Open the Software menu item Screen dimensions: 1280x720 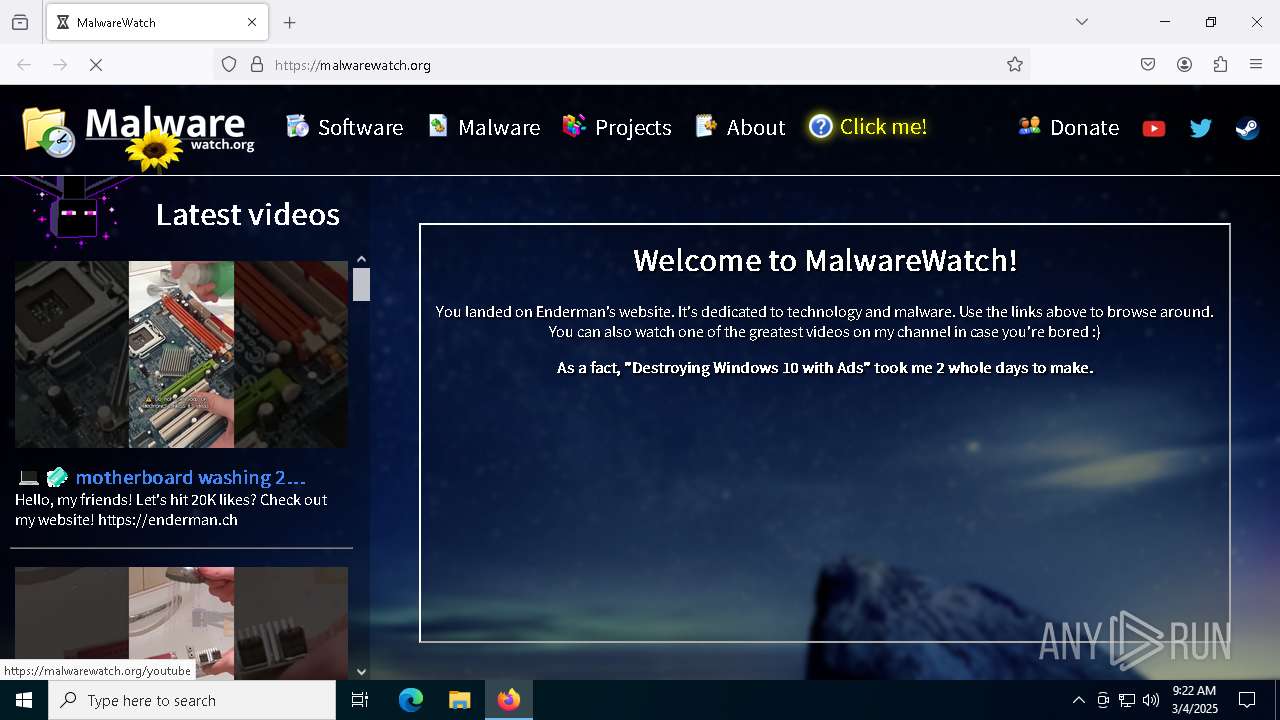(x=344, y=127)
